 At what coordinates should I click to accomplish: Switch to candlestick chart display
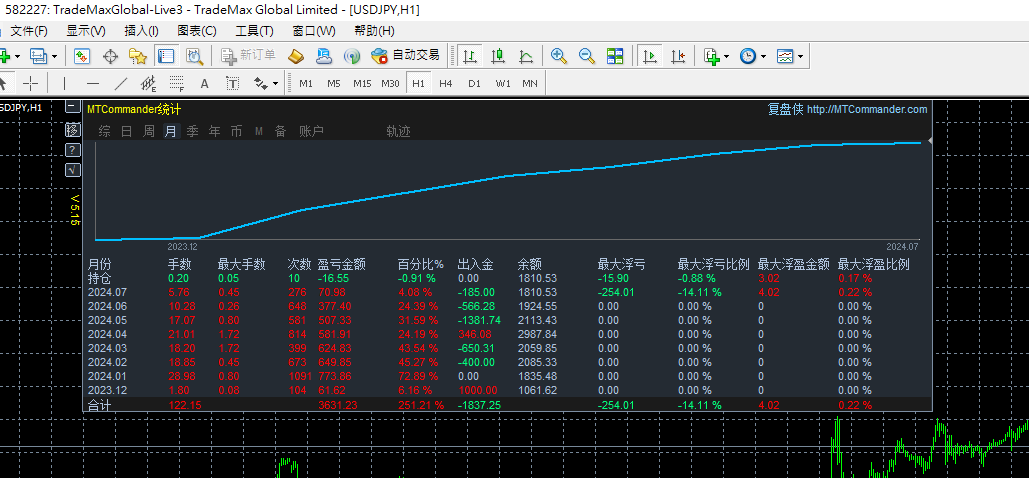tap(497, 56)
